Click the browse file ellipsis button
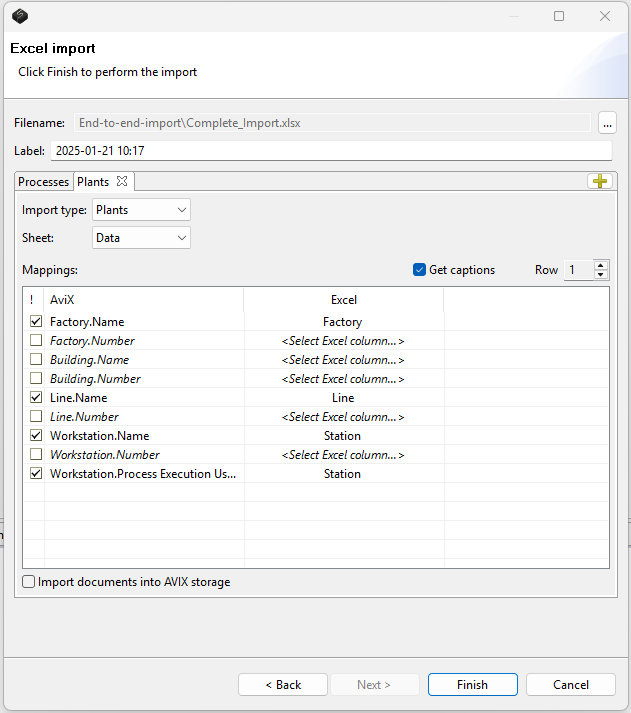631x713 pixels. [607, 123]
